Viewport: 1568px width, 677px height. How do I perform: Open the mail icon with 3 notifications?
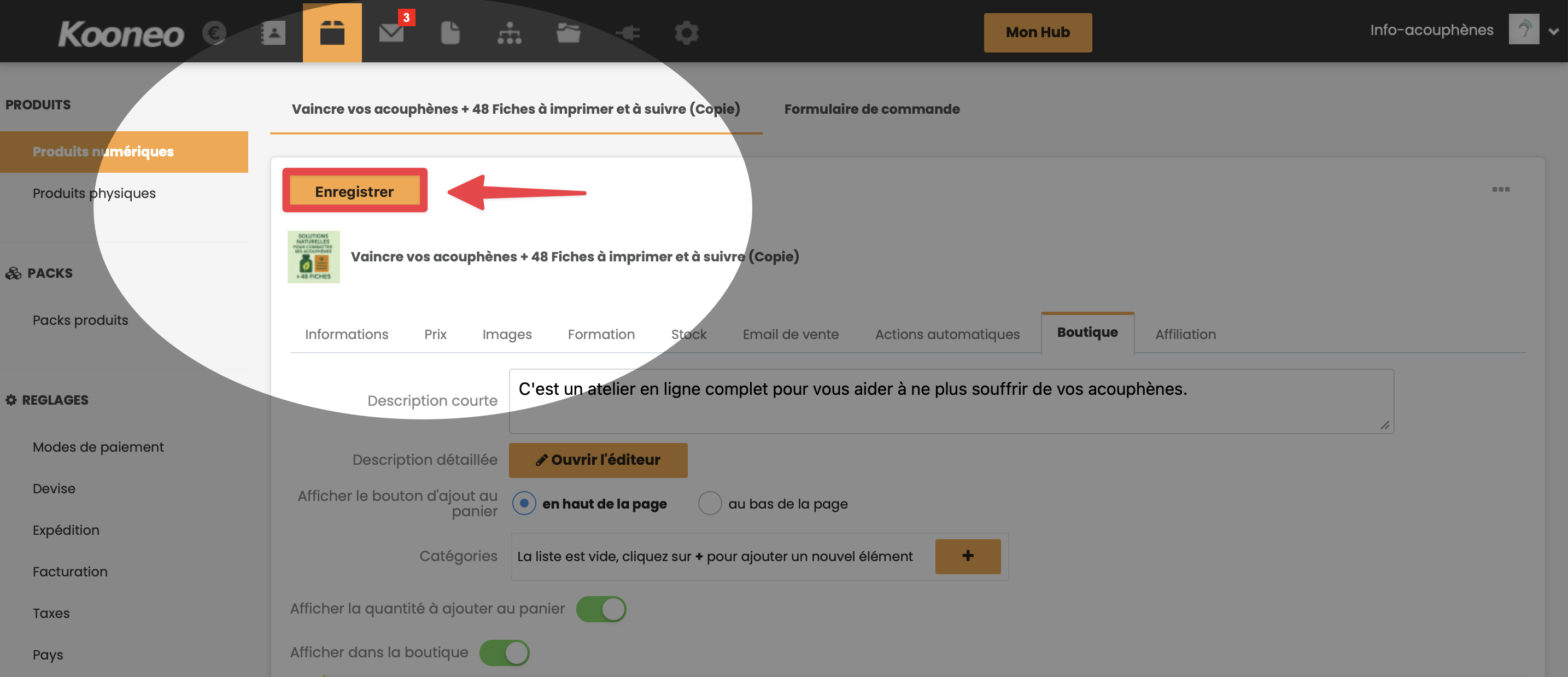[x=391, y=33]
